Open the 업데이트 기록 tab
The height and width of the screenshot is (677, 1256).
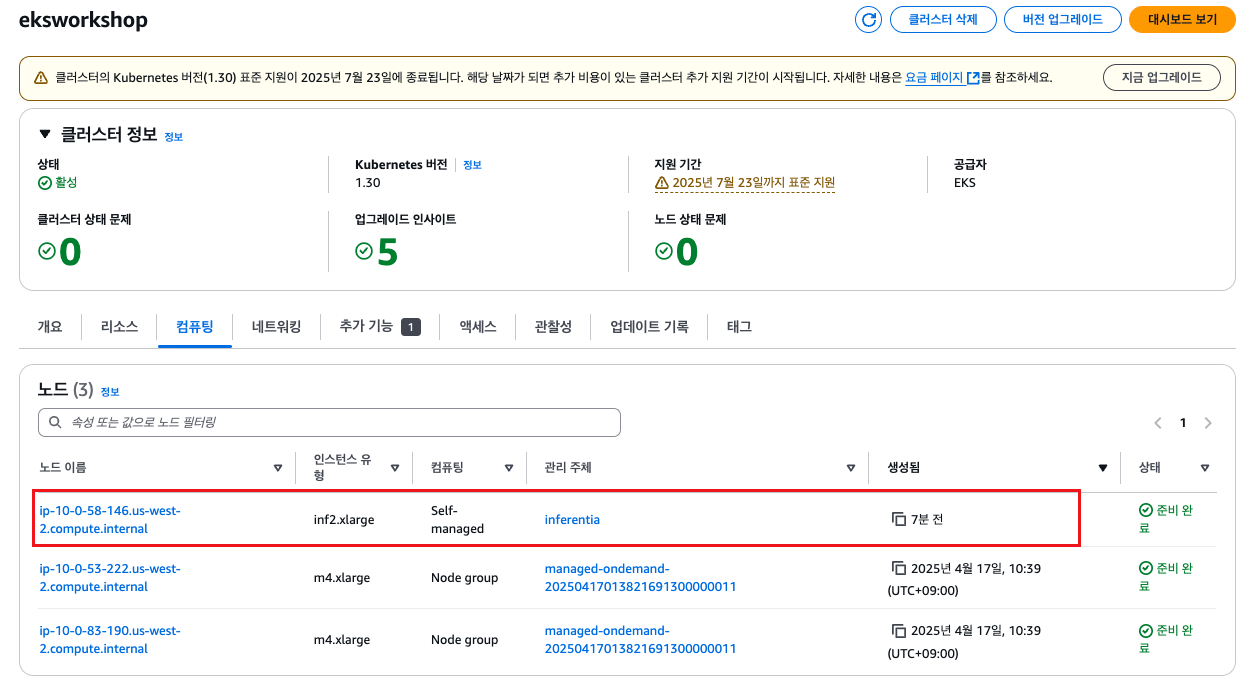(x=649, y=326)
